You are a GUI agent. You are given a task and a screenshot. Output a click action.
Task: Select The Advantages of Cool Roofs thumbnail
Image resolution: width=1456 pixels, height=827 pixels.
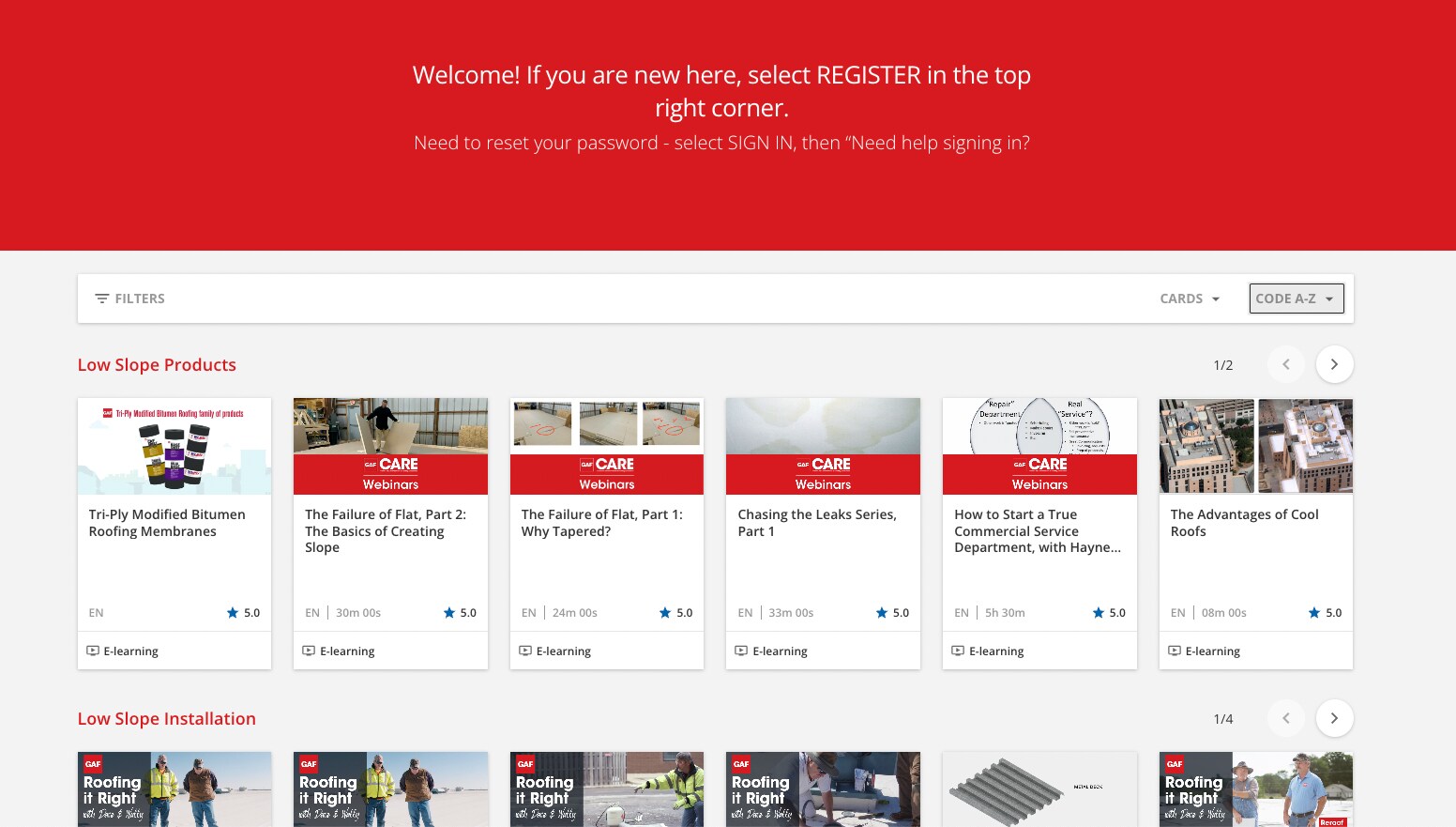[1255, 446]
